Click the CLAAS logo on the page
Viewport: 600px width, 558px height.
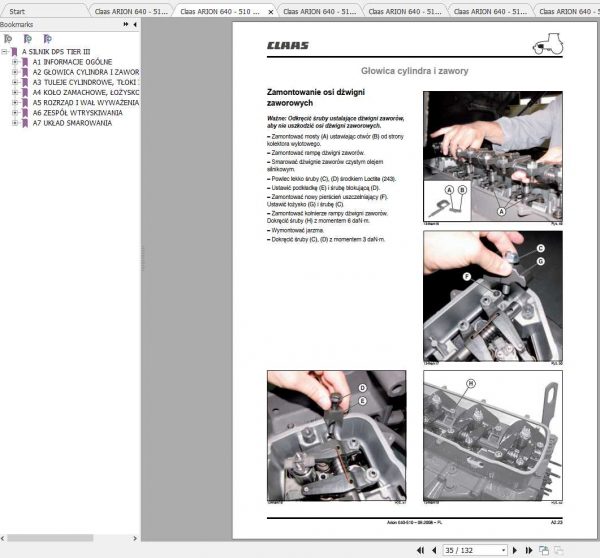coord(288,46)
